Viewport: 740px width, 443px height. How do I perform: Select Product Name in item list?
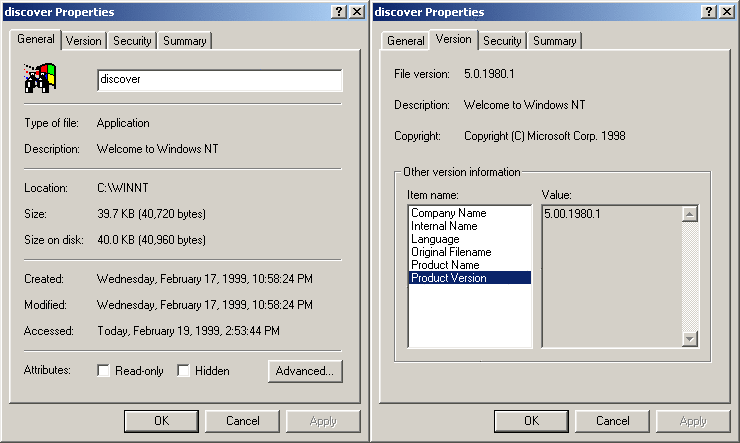(470, 265)
